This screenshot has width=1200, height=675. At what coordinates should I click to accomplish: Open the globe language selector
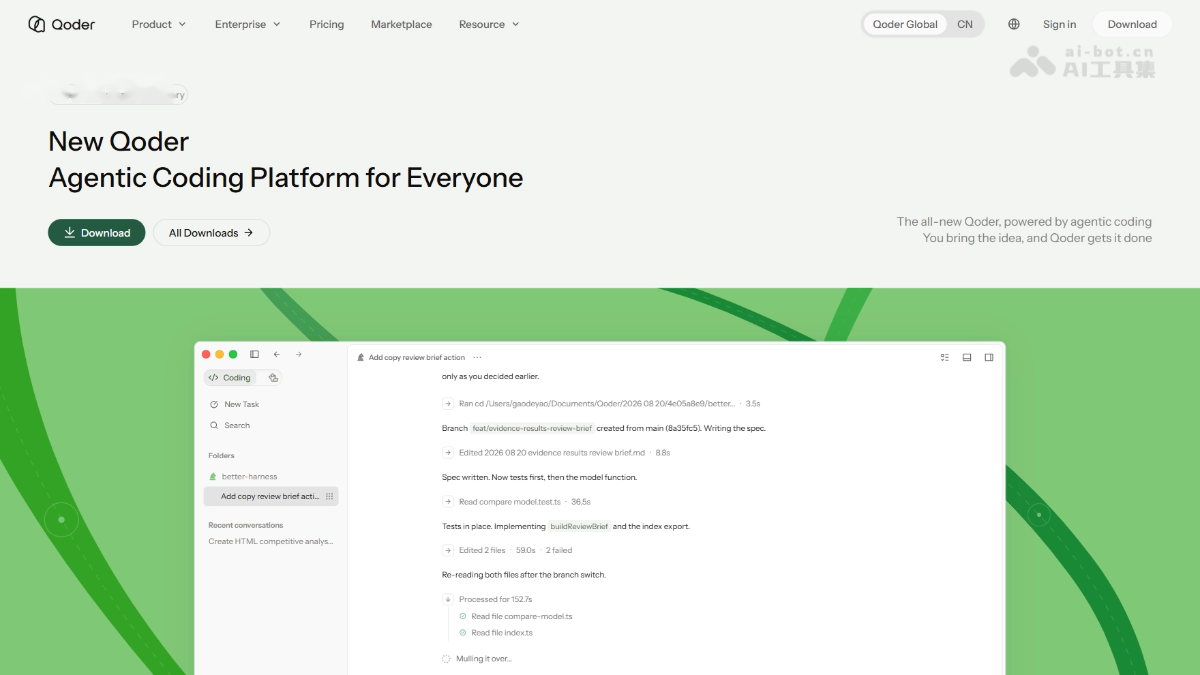click(1014, 24)
